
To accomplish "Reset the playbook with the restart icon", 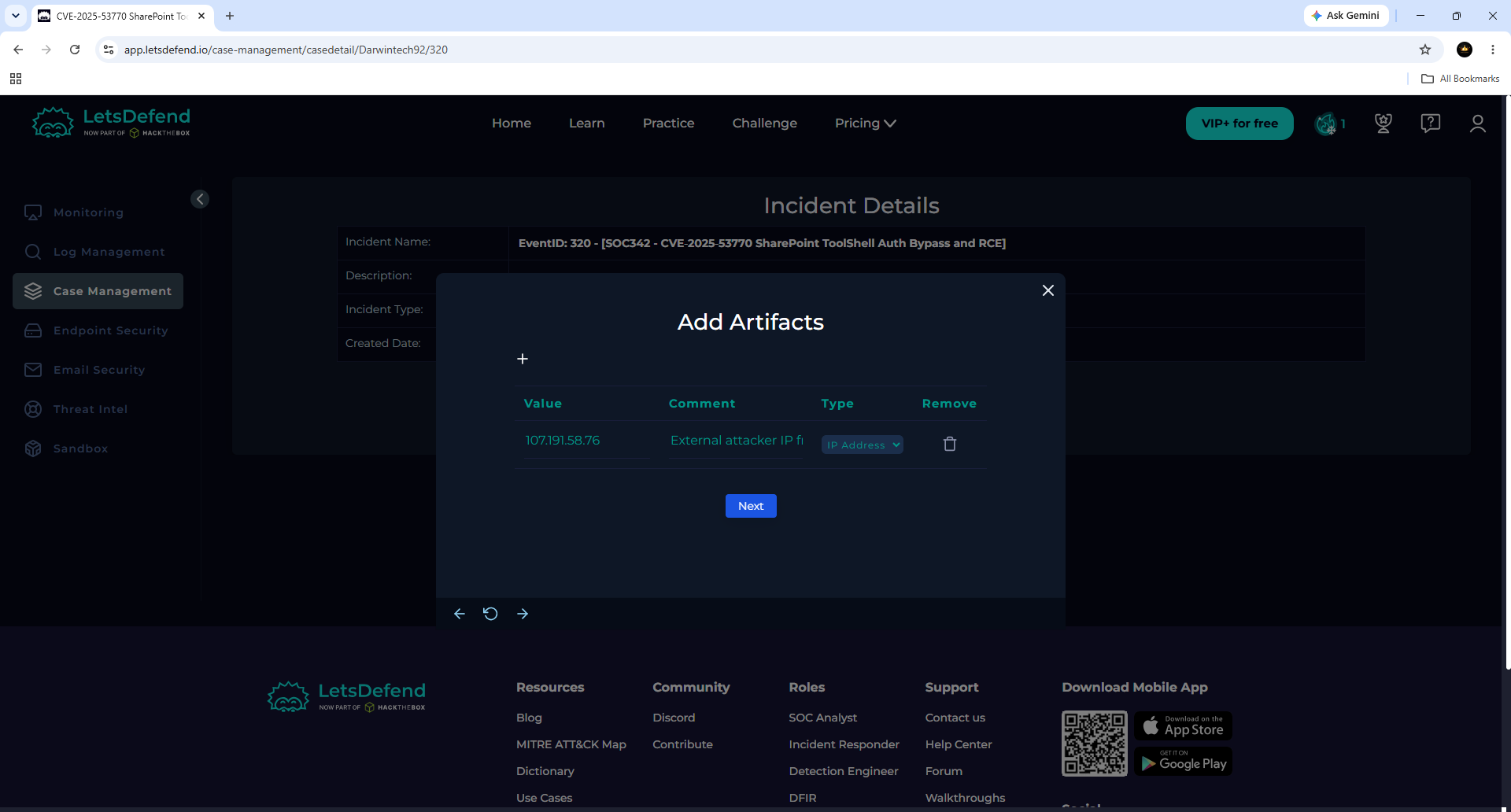I will tap(490, 614).
